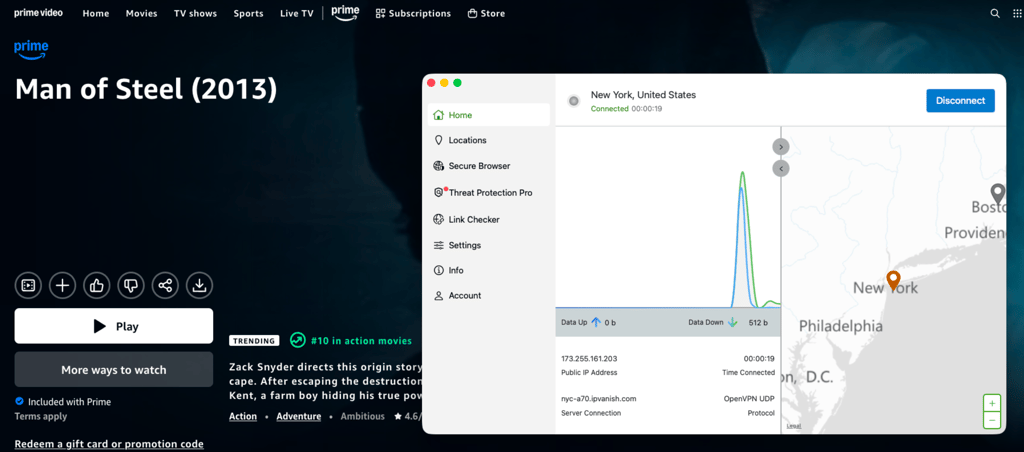The width and height of the screenshot is (1024, 452).
Task: Click the thumbs down dislike icon
Action: (131, 285)
